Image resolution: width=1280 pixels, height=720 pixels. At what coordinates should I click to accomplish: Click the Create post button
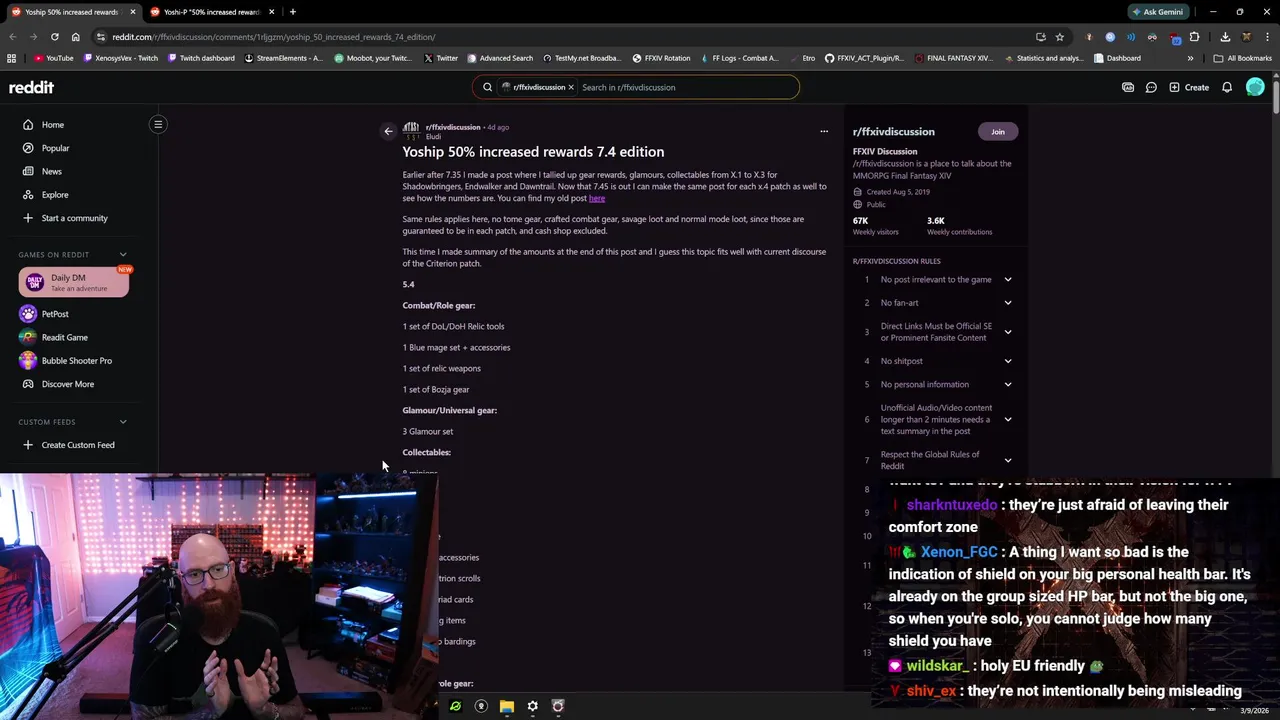click(1189, 87)
